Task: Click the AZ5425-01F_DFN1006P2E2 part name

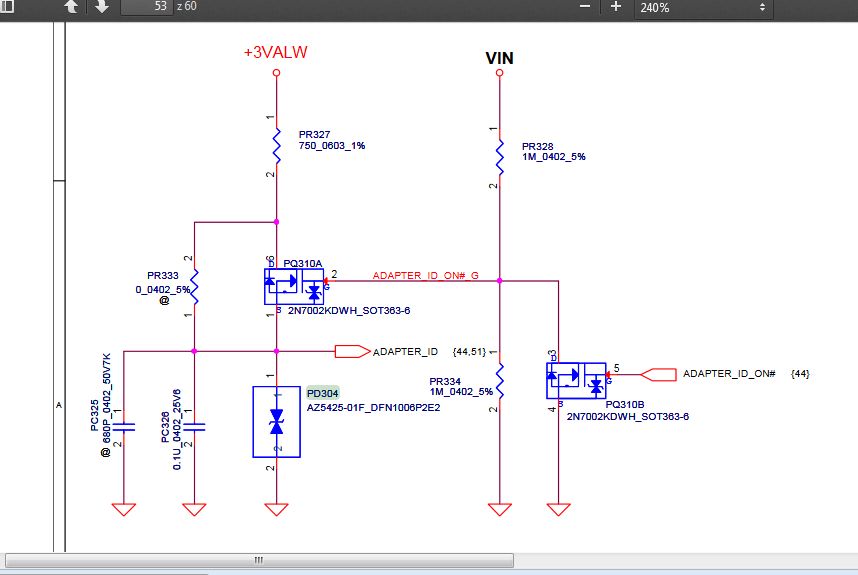Action: [373, 408]
